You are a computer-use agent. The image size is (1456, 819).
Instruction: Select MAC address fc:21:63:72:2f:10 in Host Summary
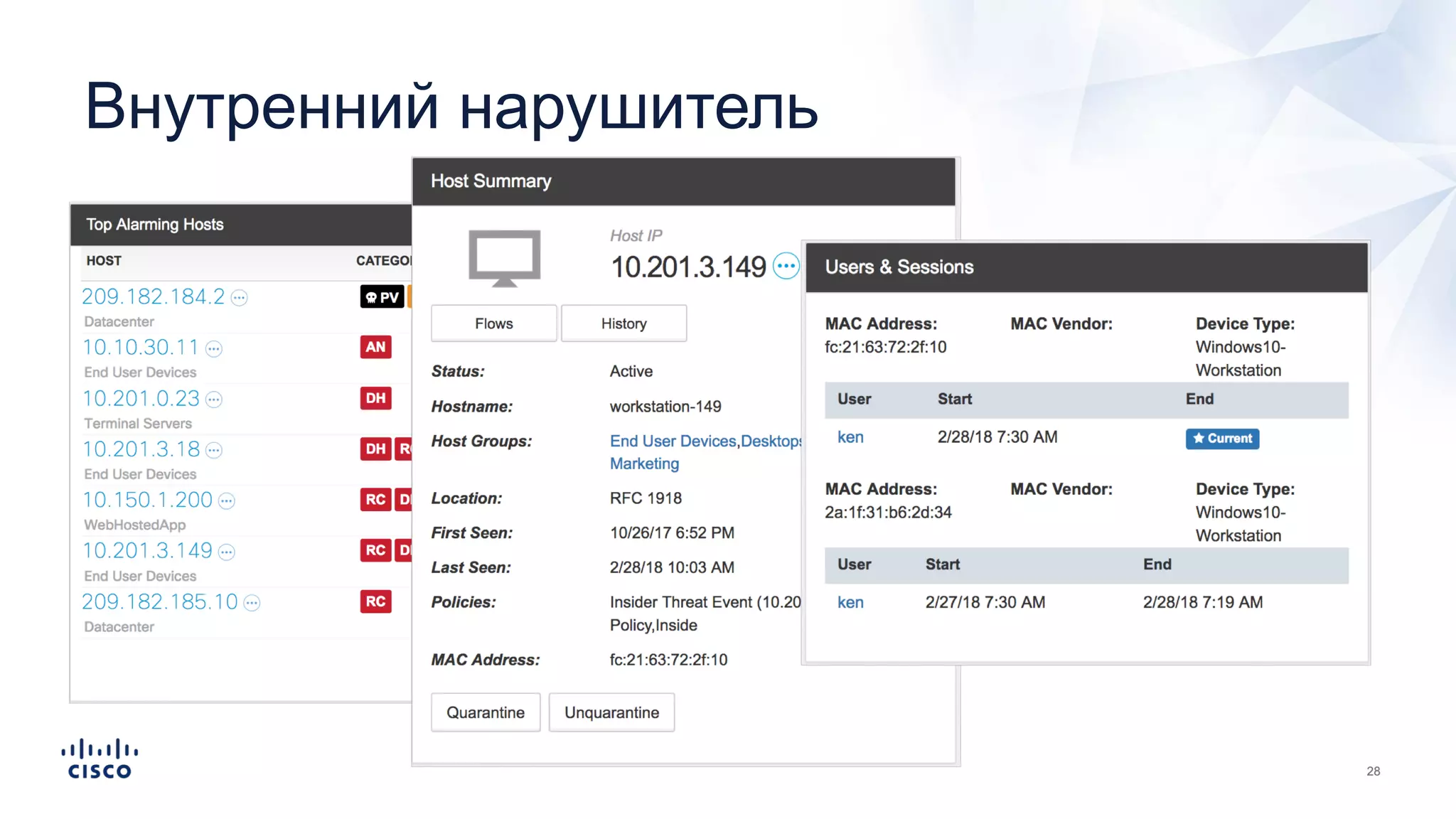668,660
